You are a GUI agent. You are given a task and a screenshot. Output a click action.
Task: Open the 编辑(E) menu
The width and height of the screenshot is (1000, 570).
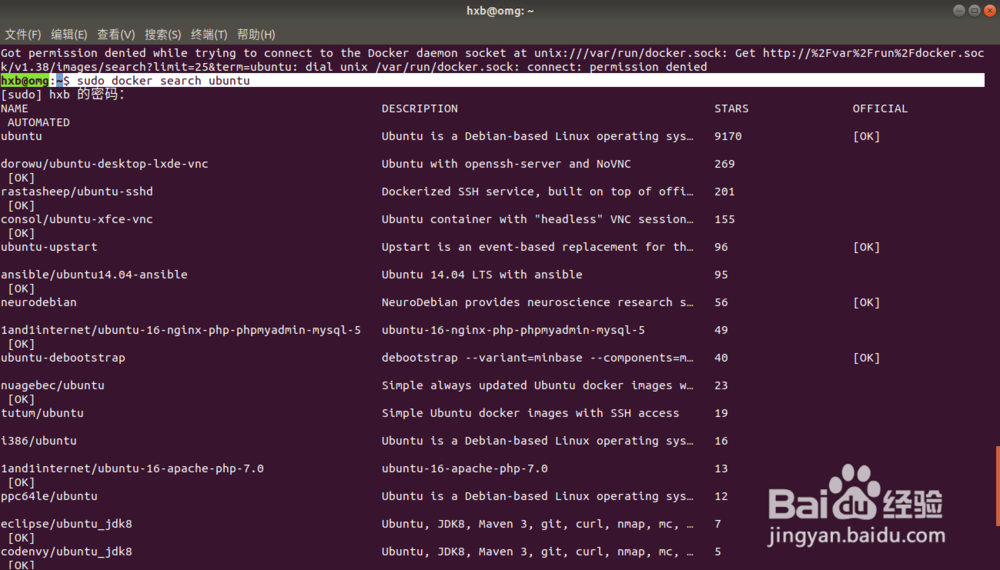coord(69,34)
